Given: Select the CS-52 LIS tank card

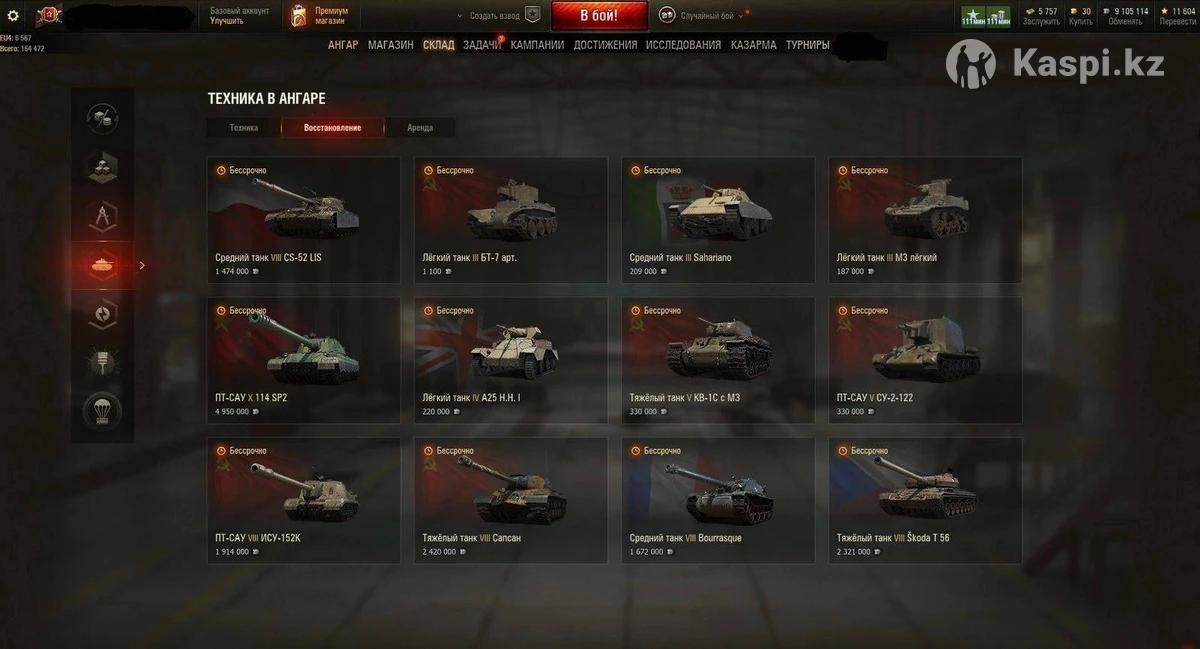Looking at the screenshot, I should click(304, 220).
